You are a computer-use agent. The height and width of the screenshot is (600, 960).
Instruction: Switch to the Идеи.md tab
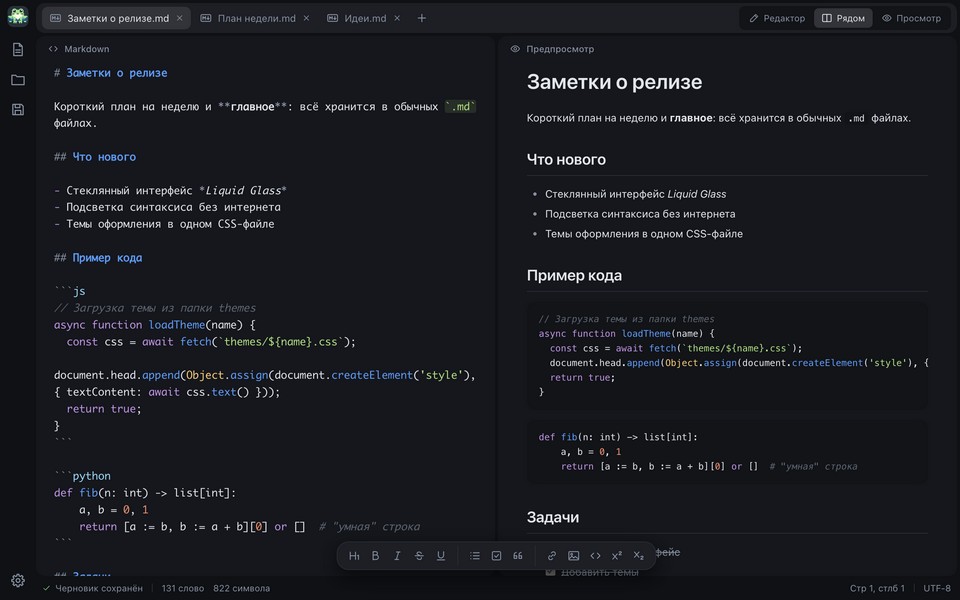[x=365, y=18]
